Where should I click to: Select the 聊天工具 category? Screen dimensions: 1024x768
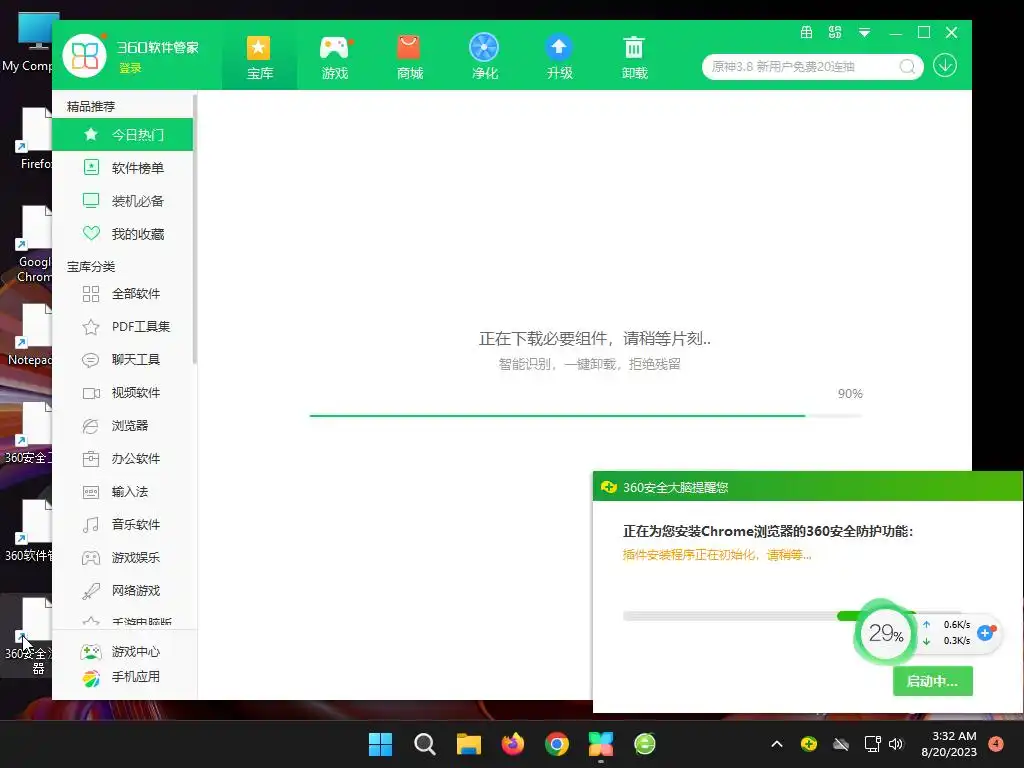click(123, 359)
